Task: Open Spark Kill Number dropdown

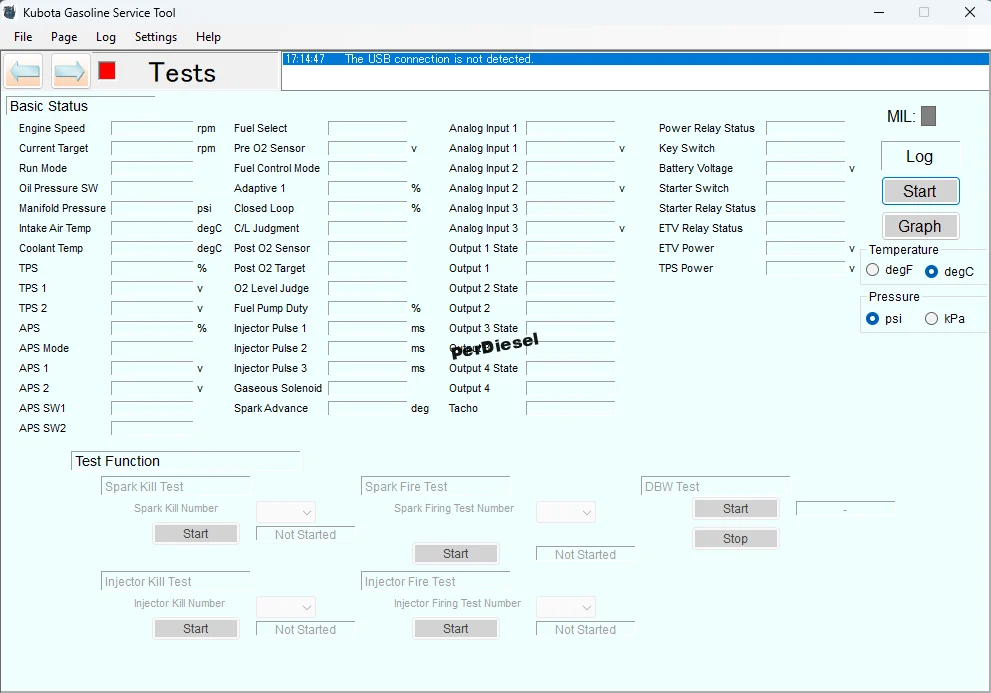Action: 286,512
